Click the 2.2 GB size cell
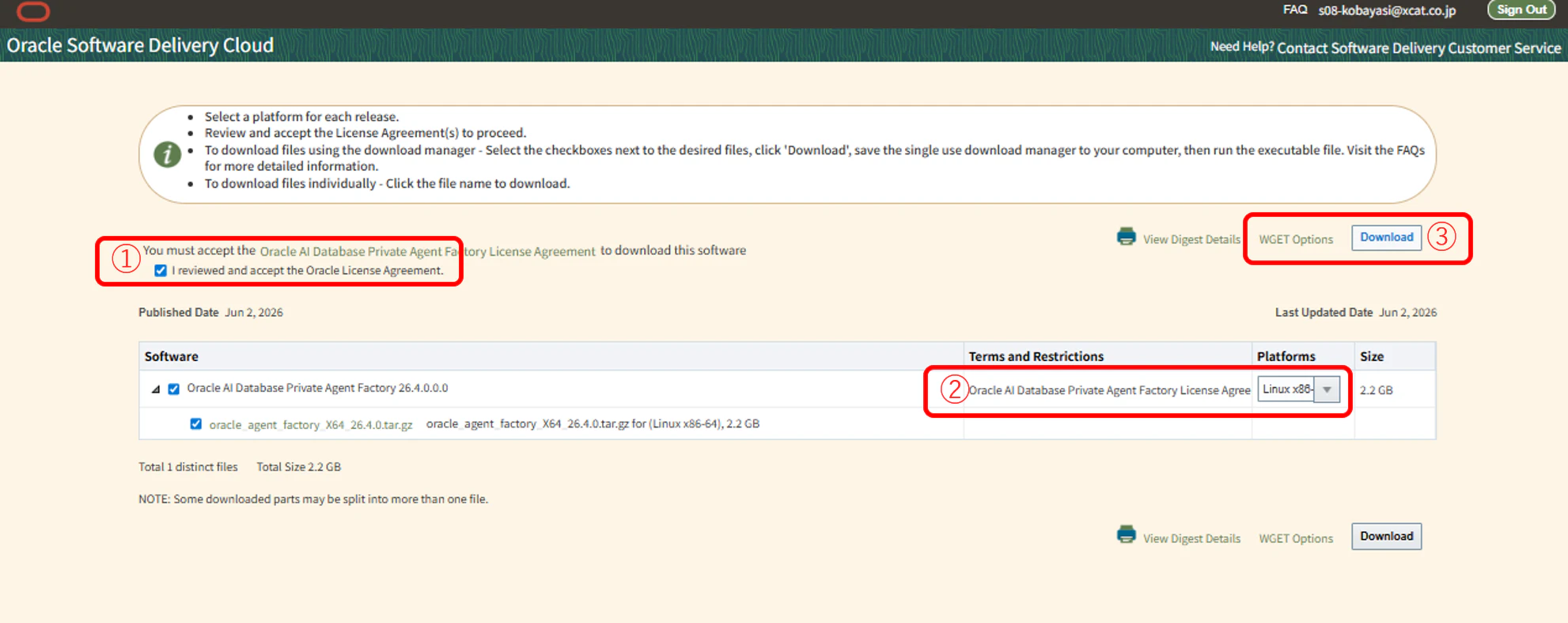This screenshot has height=623, width=1568. tap(1377, 390)
